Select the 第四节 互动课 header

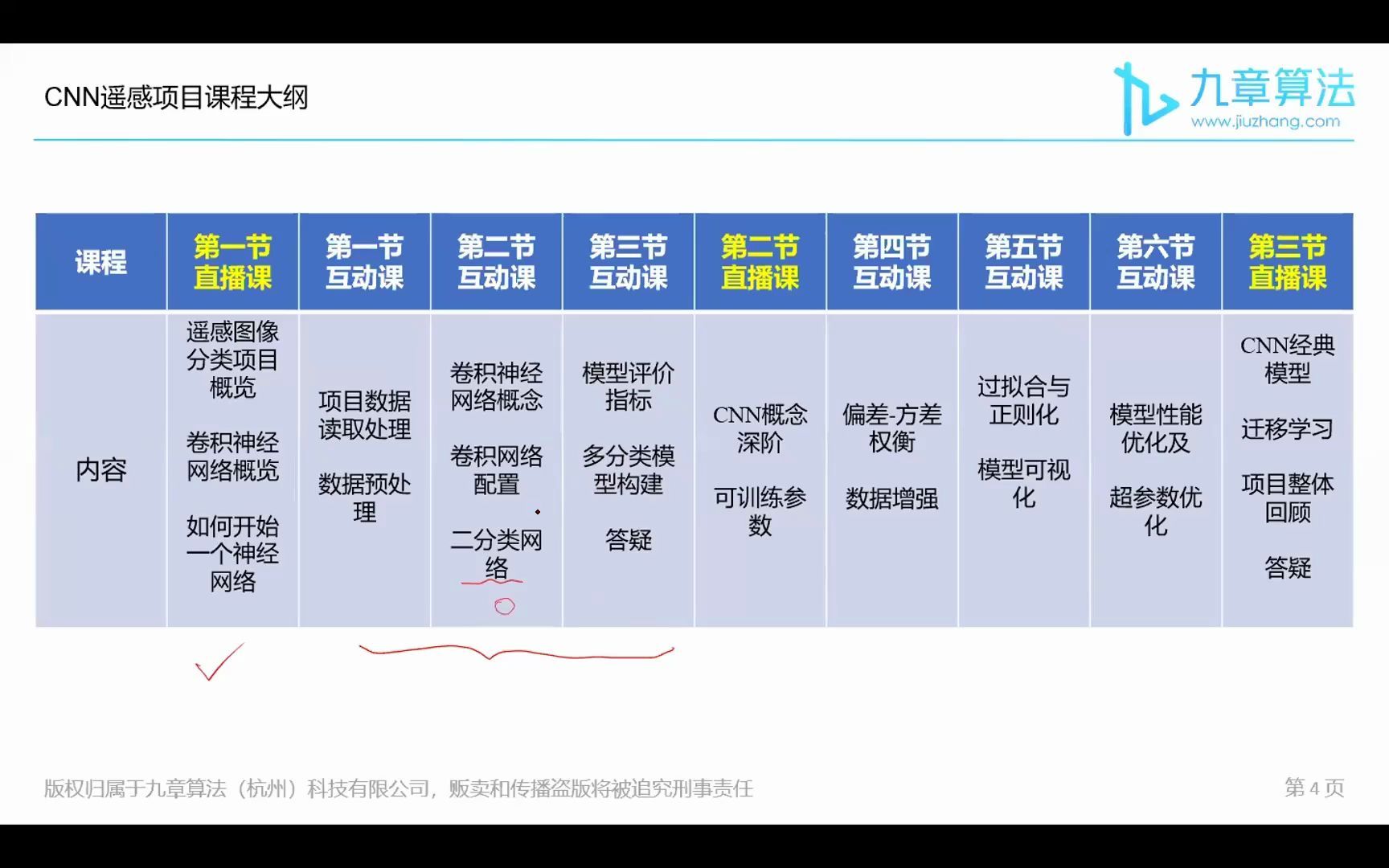pos(891,262)
